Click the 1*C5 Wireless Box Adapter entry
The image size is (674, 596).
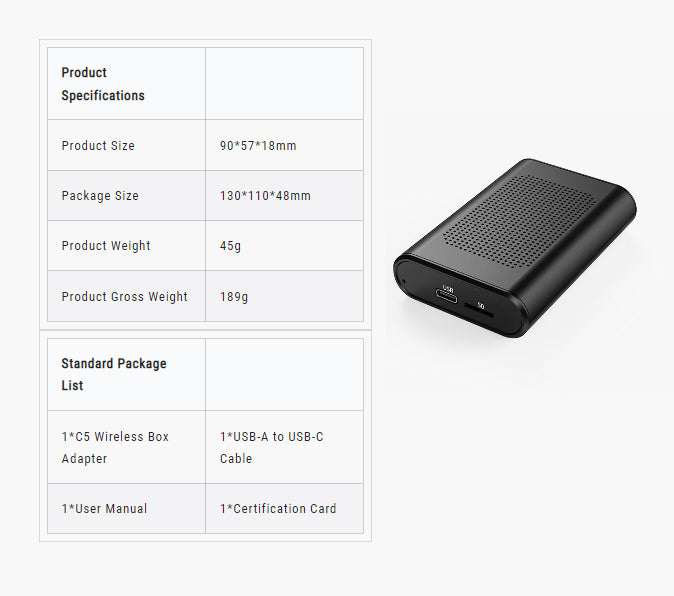[115, 447]
